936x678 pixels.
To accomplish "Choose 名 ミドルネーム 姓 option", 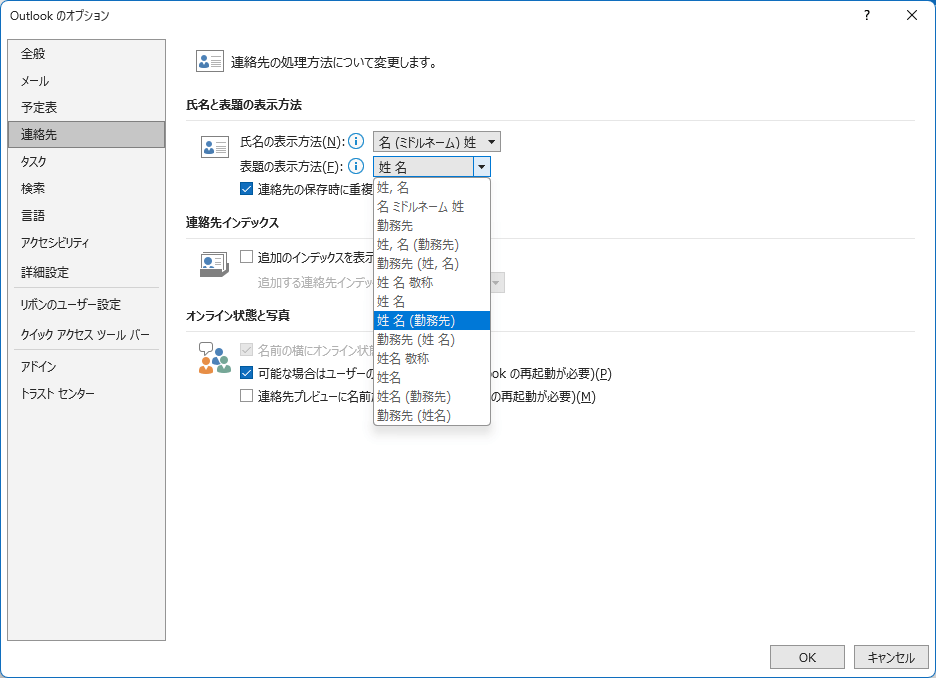I will [x=432, y=207].
